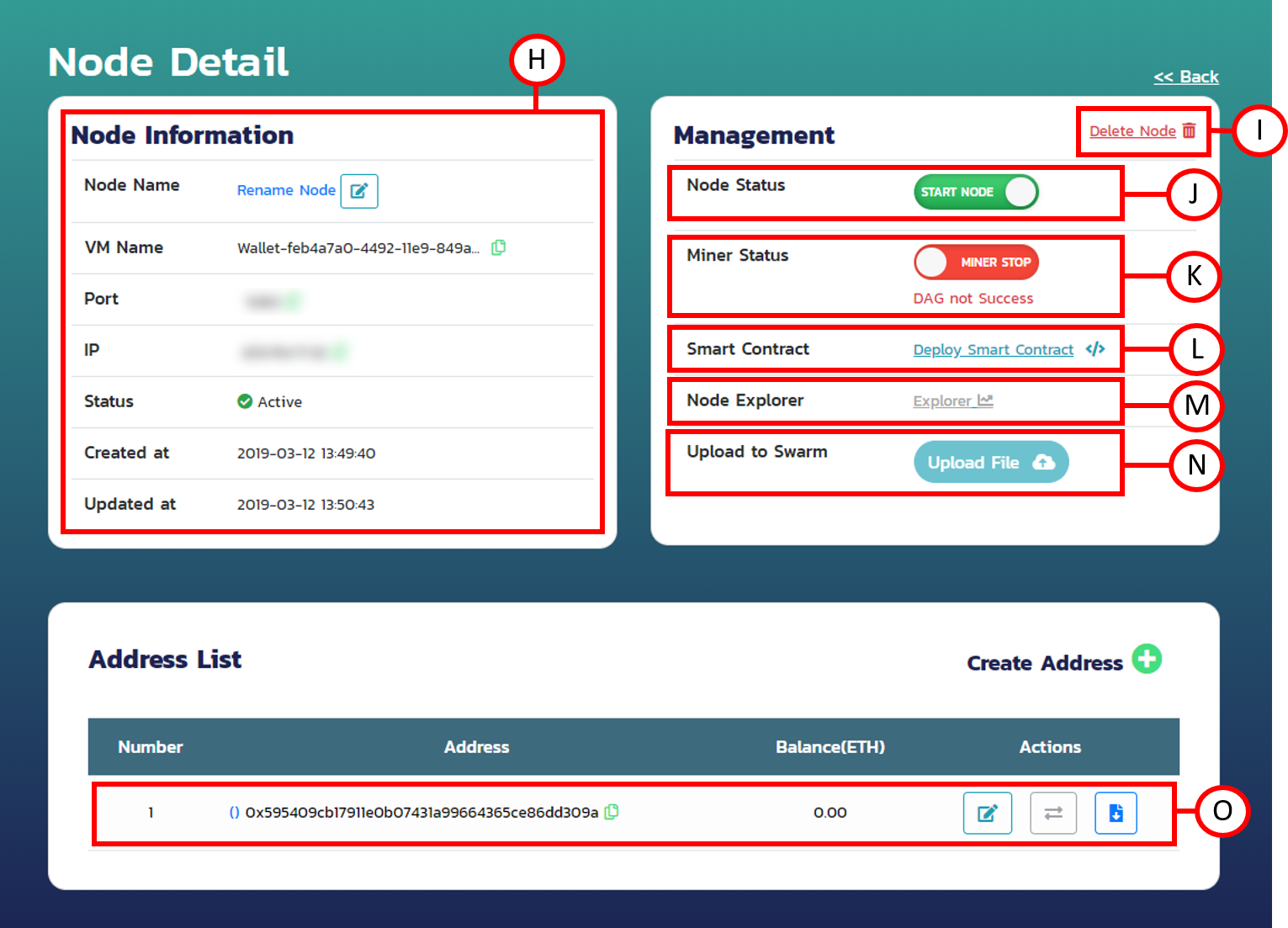Image resolution: width=1288 pixels, height=928 pixels.
Task: Go back via the << Back link
Action: pyautogui.click(x=1186, y=77)
